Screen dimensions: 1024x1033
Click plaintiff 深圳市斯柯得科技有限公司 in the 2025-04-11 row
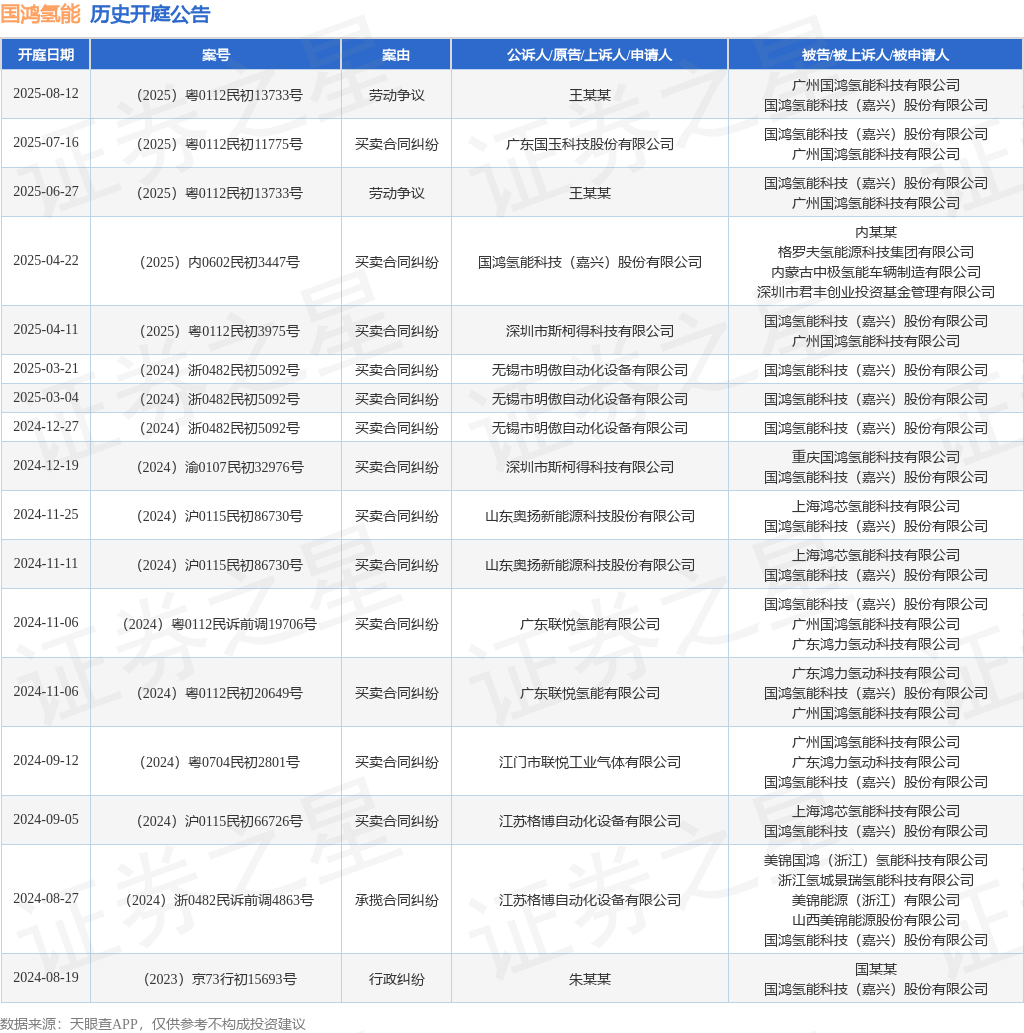coord(590,331)
